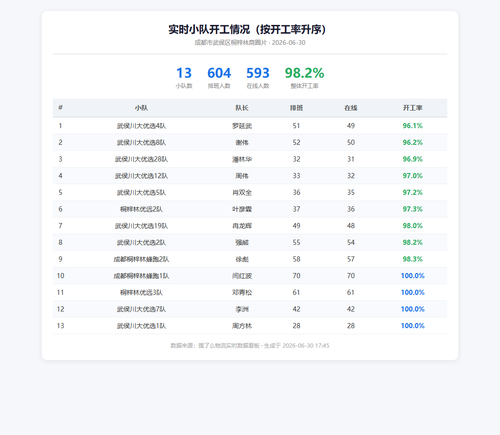Click the 在线 column header
Viewport: 500px width, 435px height.
351,108
